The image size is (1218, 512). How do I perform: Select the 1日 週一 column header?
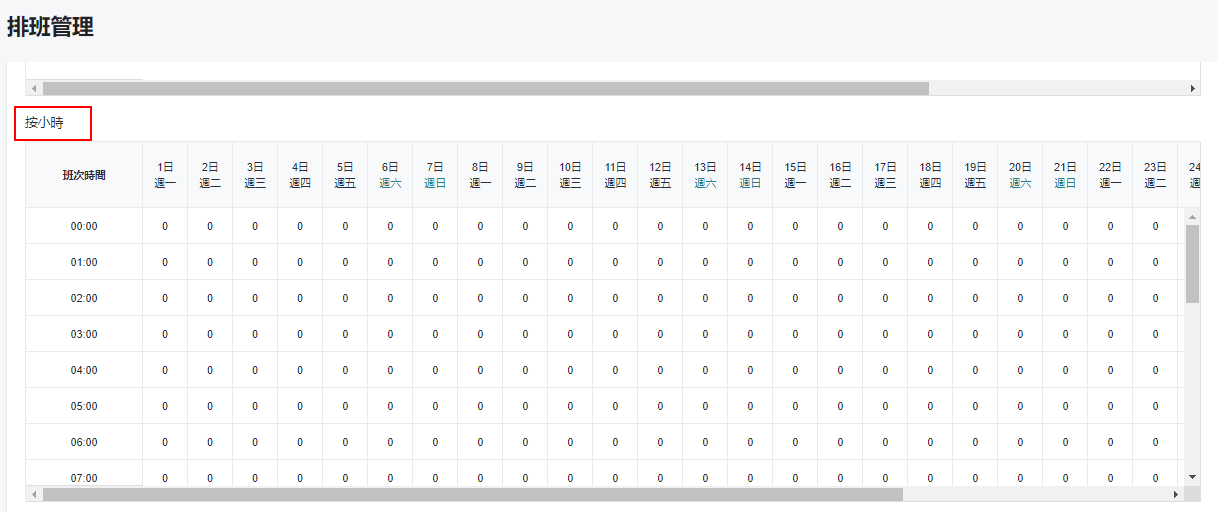pyautogui.click(x=165, y=175)
